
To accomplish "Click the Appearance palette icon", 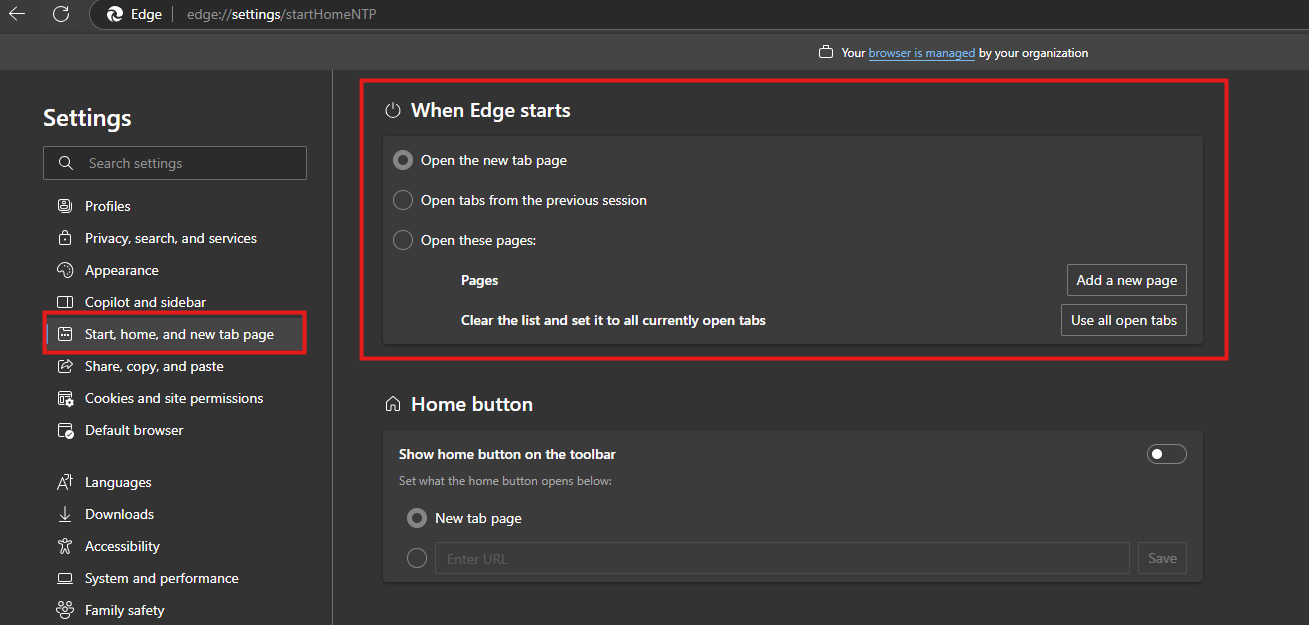I will point(65,270).
